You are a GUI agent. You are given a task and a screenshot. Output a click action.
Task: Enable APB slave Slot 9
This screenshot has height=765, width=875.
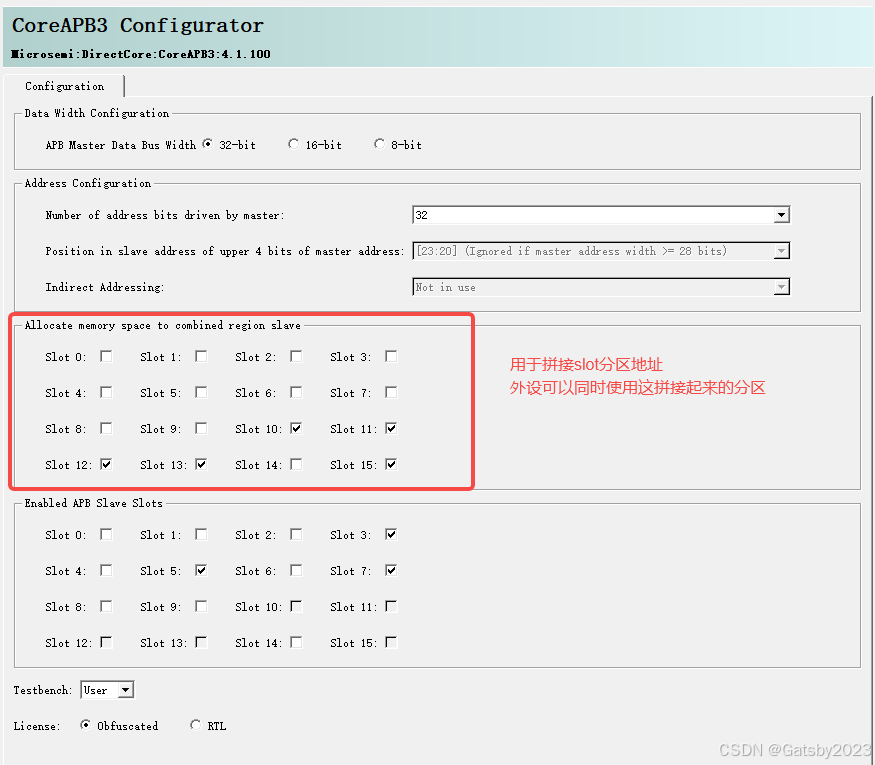(201, 606)
